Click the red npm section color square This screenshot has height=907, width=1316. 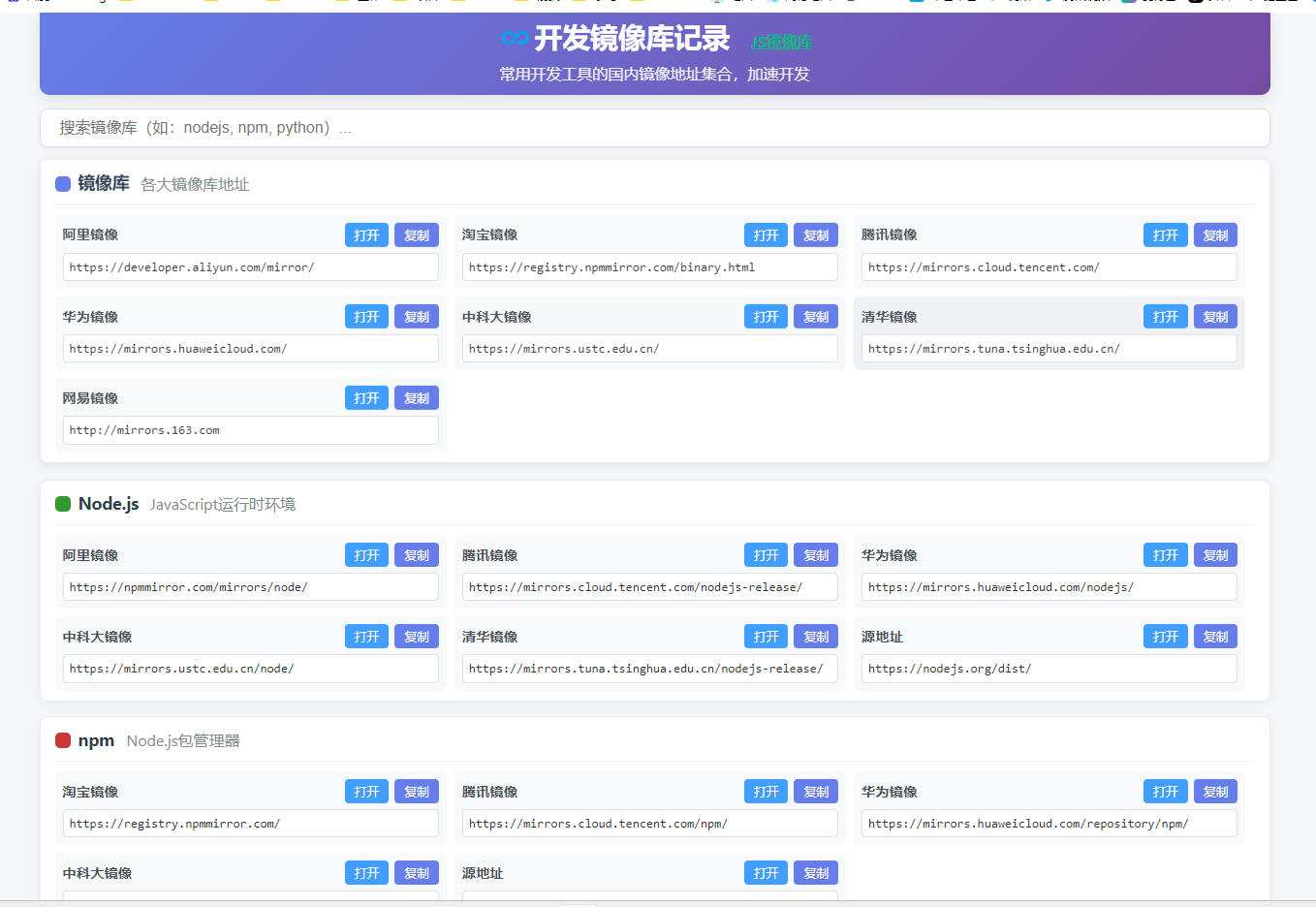pos(63,740)
